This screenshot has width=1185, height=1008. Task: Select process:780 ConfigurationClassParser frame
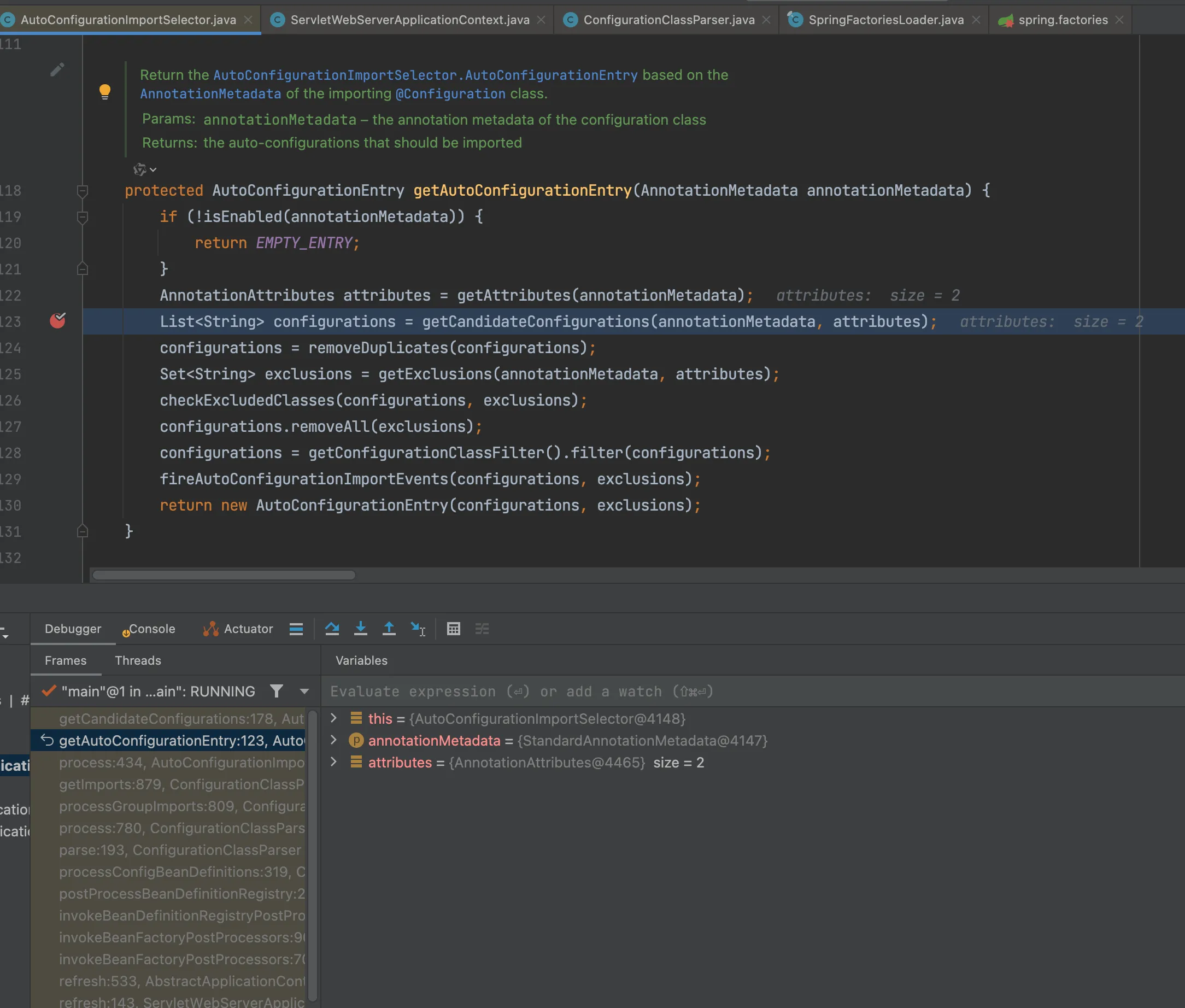coord(169,828)
